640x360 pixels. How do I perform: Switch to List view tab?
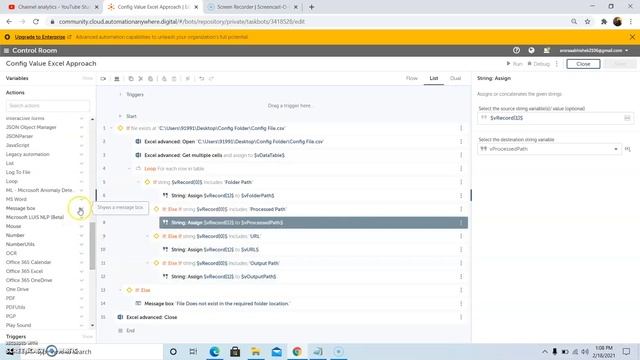coord(433,78)
